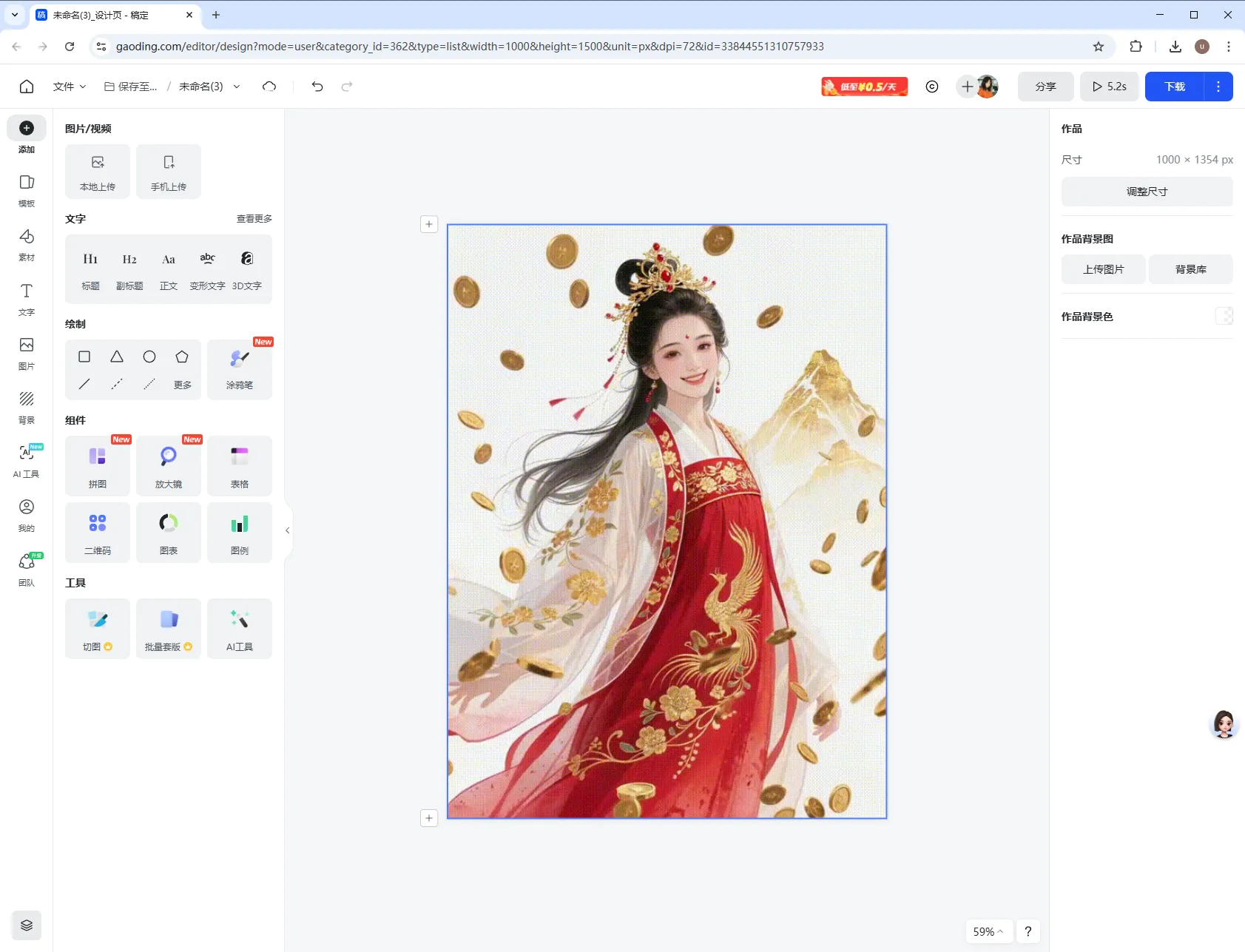Open the 作品背景色 color swatch

tap(1224, 317)
